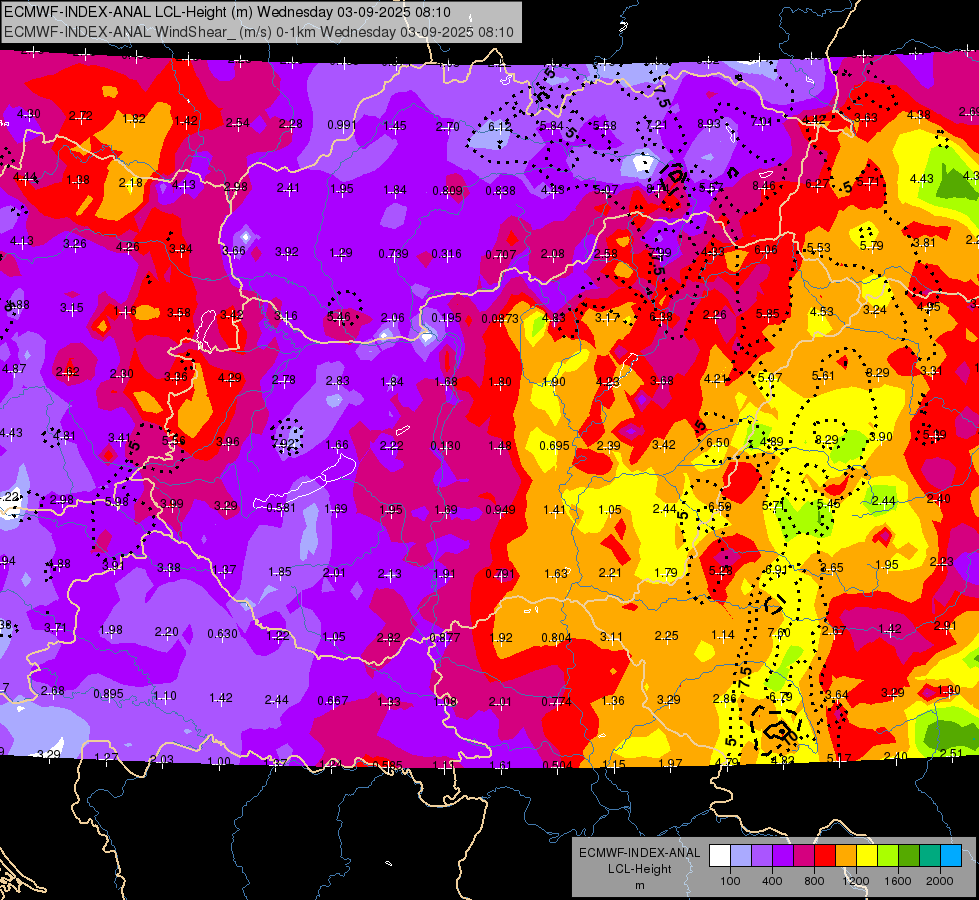Image resolution: width=979 pixels, height=900 pixels.
Task: Click the grid value 5.79
Action: (871, 245)
